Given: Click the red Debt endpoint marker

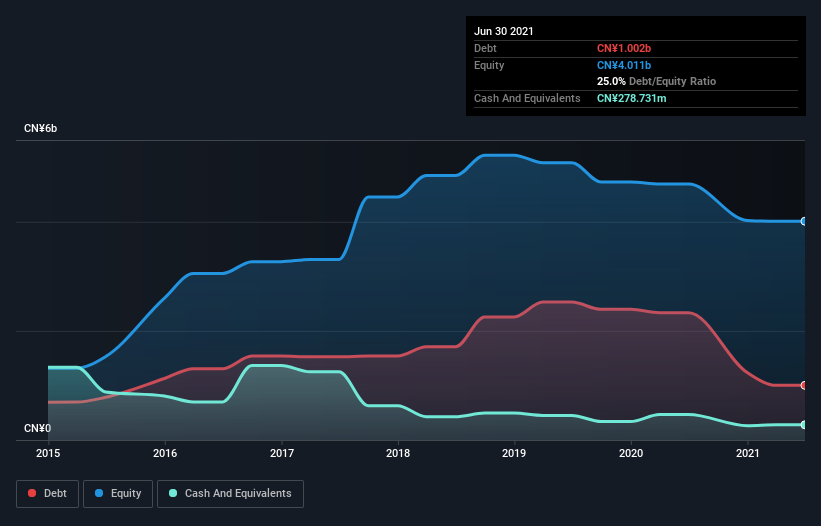Looking at the screenshot, I should 804,385.
